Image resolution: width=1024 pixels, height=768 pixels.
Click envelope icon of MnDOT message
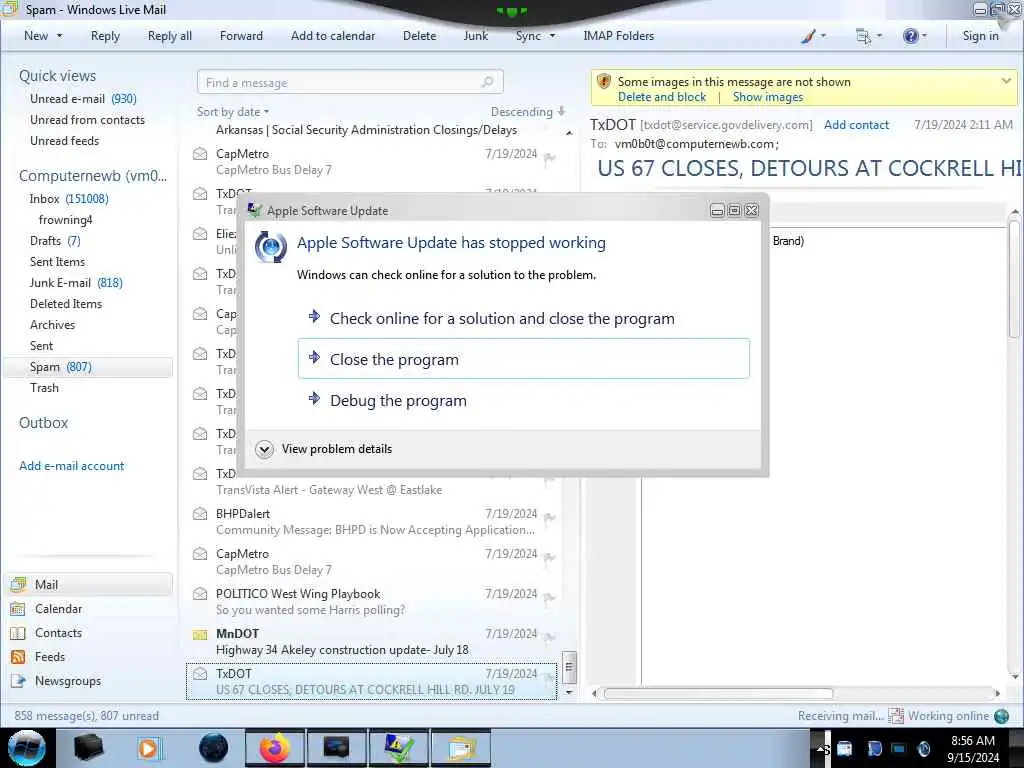(200, 634)
